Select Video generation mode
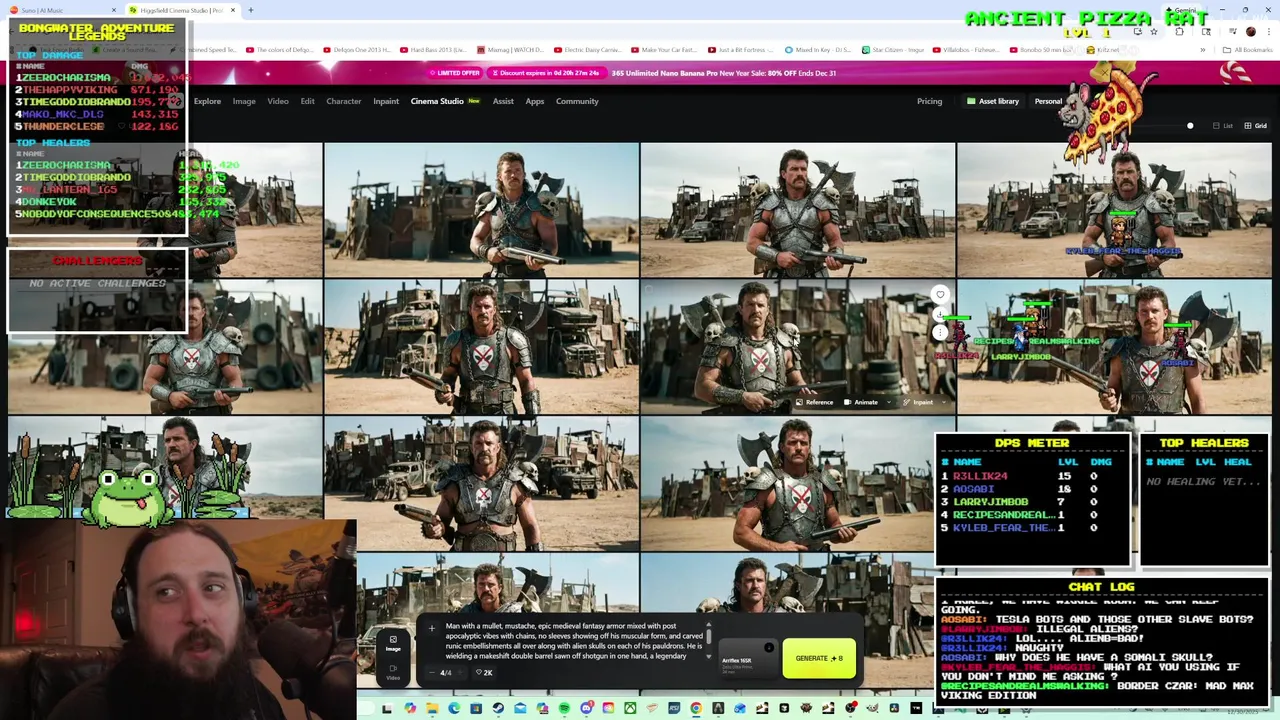The width and height of the screenshot is (1280, 720). click(393, 672)
